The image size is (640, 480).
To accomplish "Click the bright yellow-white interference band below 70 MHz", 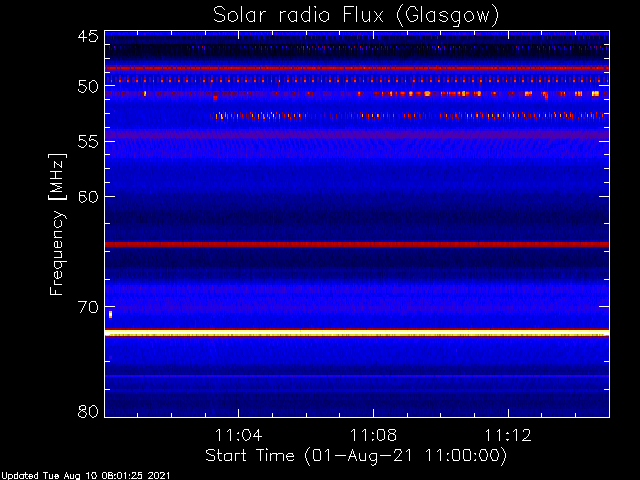I will [357, 333].
